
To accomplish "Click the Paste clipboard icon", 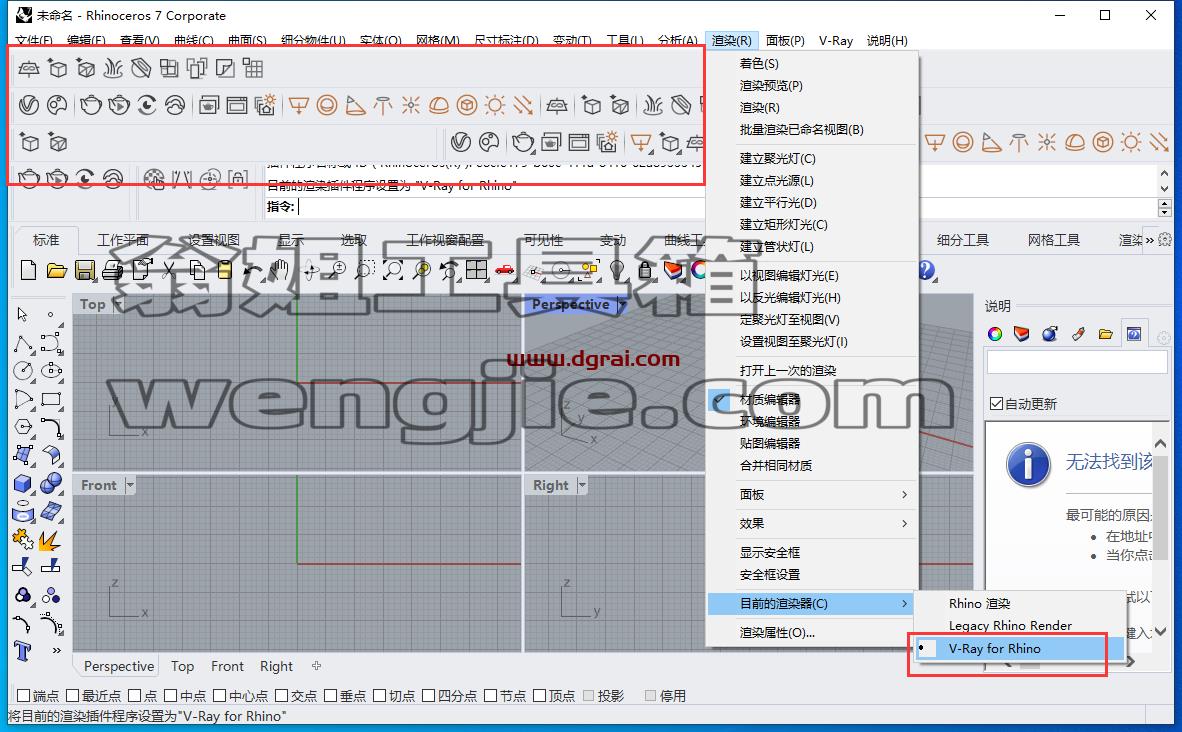I will click(225, 270).
